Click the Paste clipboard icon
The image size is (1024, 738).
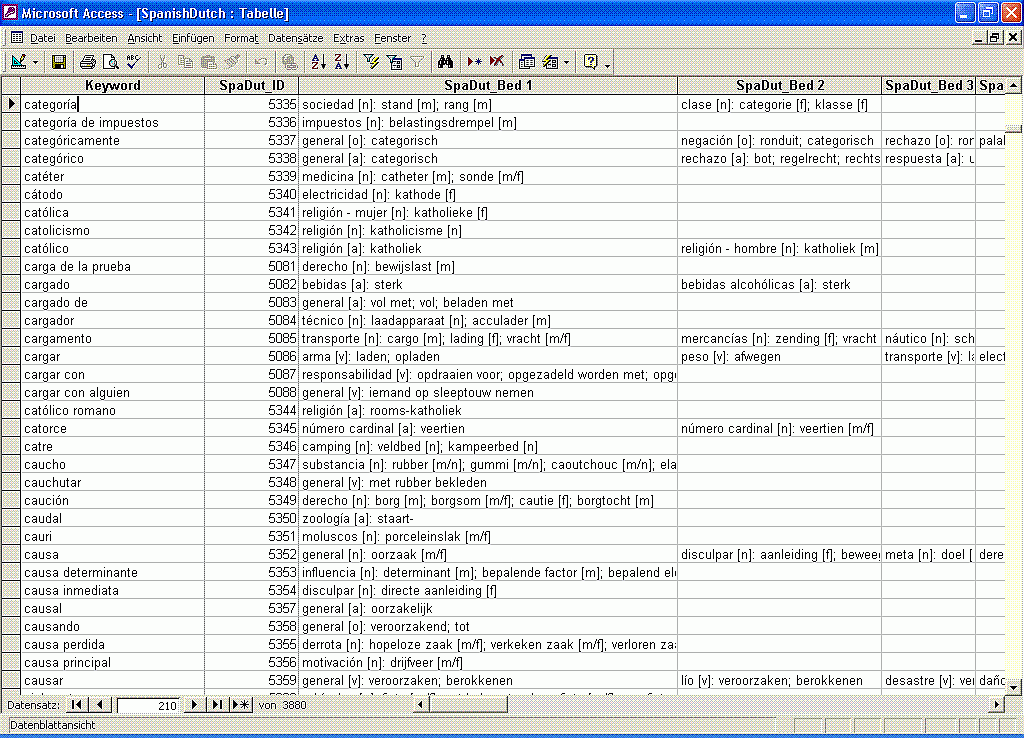point(209,62)
